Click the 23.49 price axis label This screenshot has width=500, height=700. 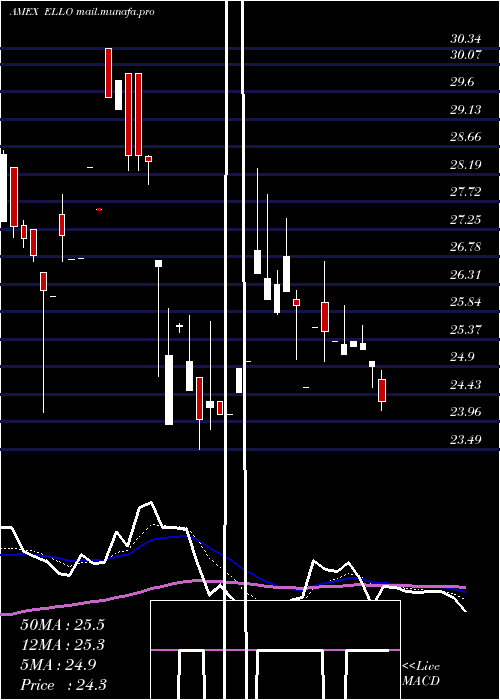(466, 439)
